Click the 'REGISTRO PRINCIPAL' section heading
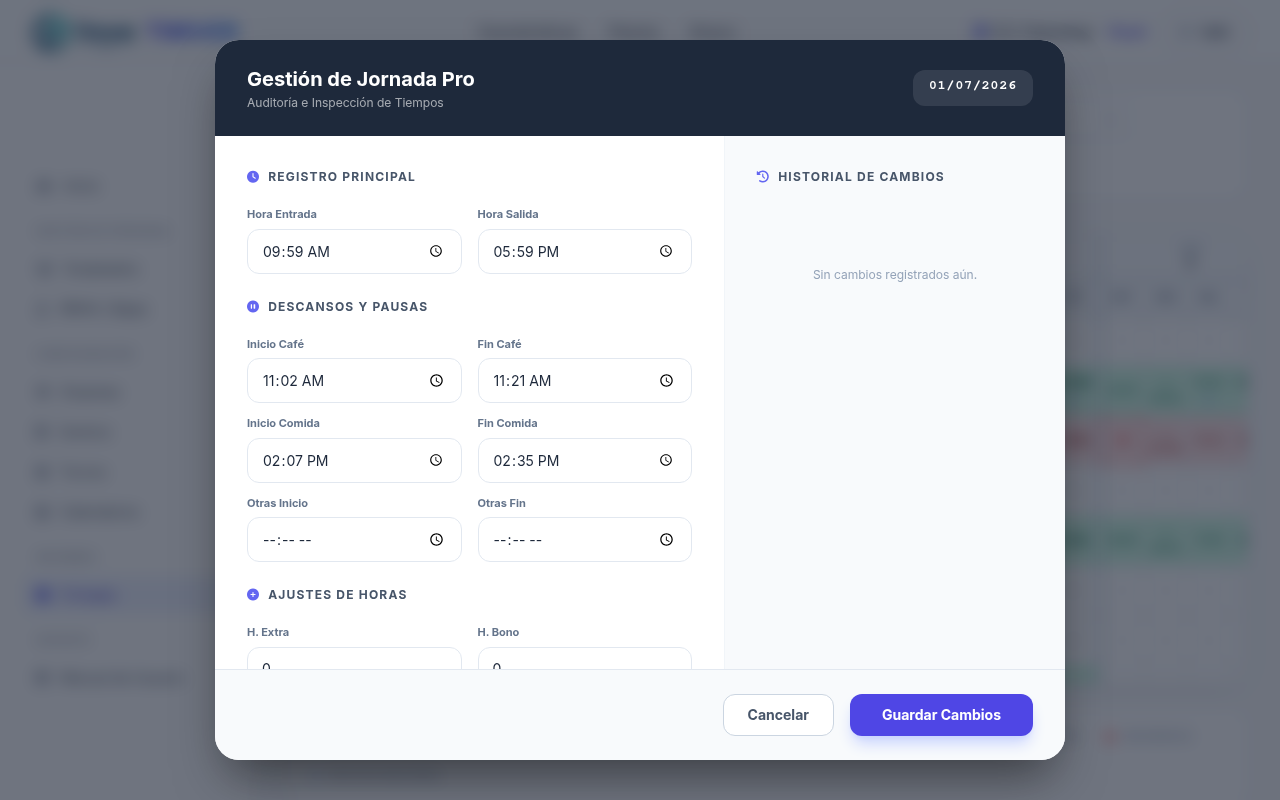 [342, 177]
